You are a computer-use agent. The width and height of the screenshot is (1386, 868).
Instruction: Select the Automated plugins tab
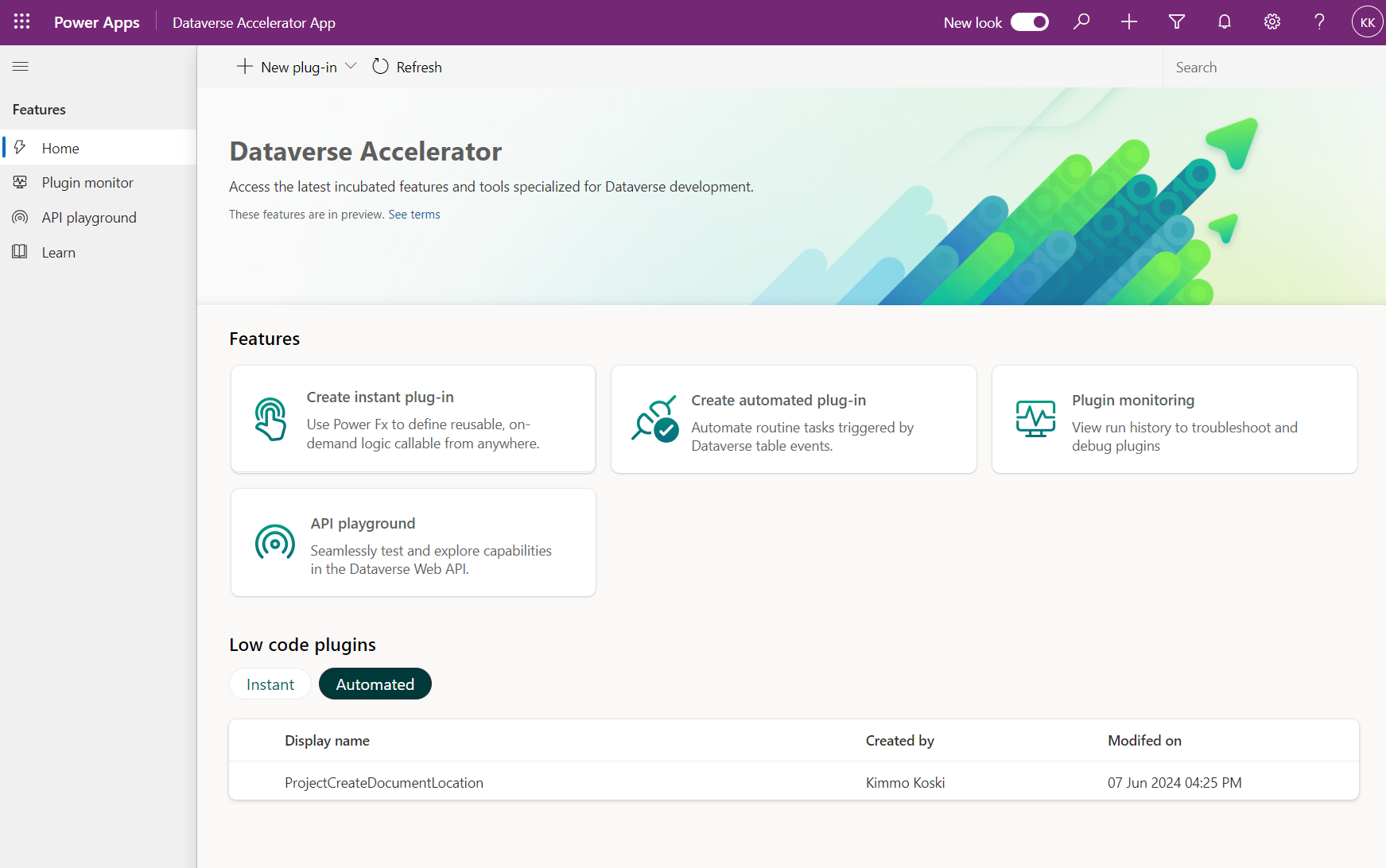tap(375, 684)
